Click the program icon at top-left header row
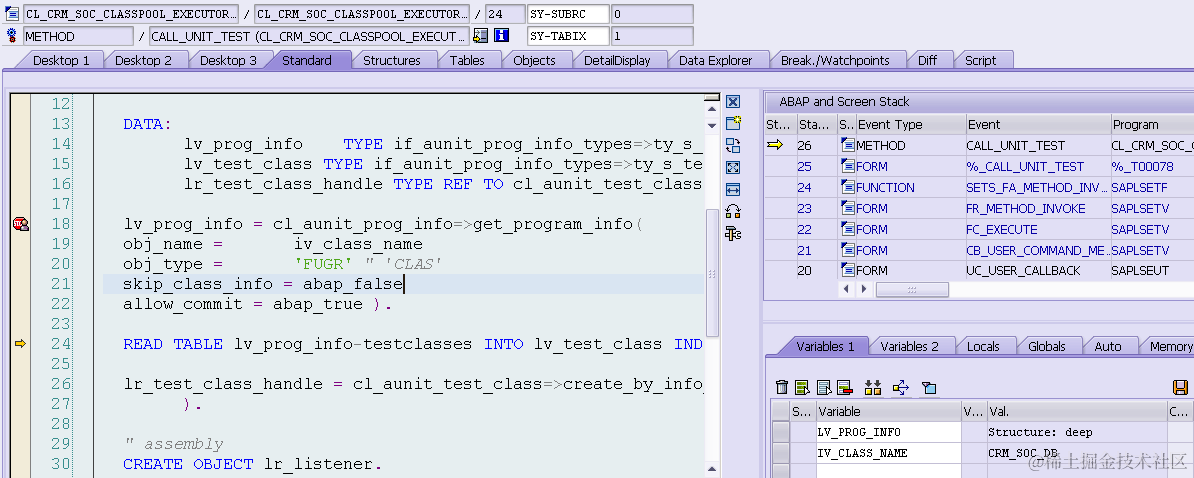 11,14
